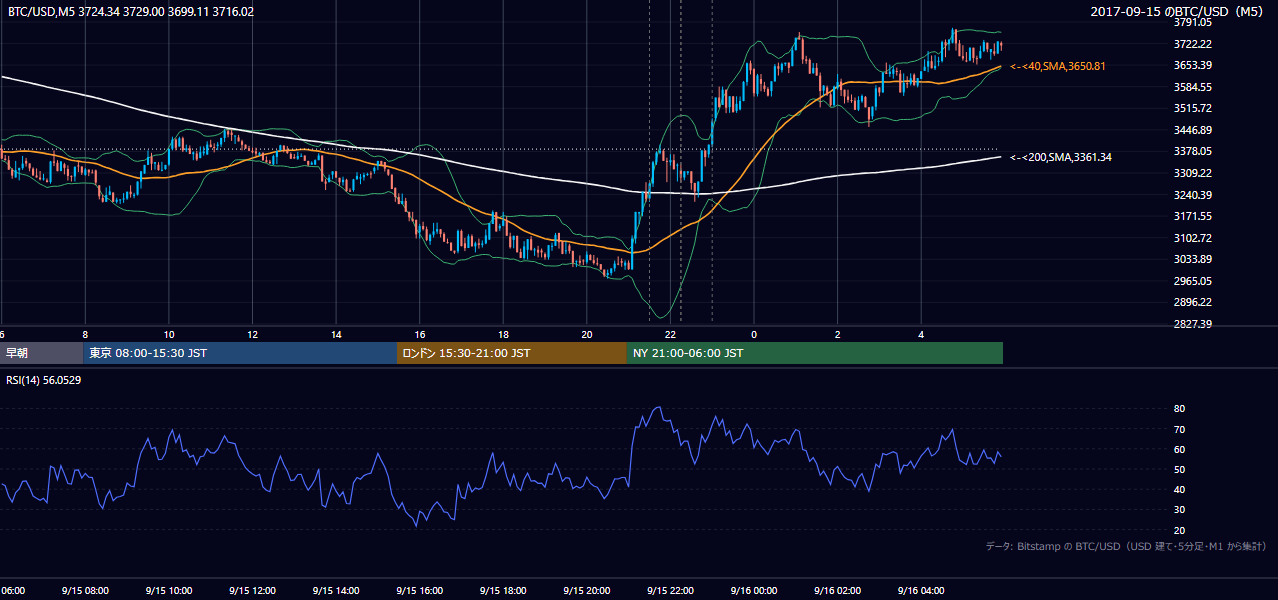This screenshot has height=600, width=1278.
Task: Click the 9/15 12:00 date label
Action: click(x=251, y=591)
